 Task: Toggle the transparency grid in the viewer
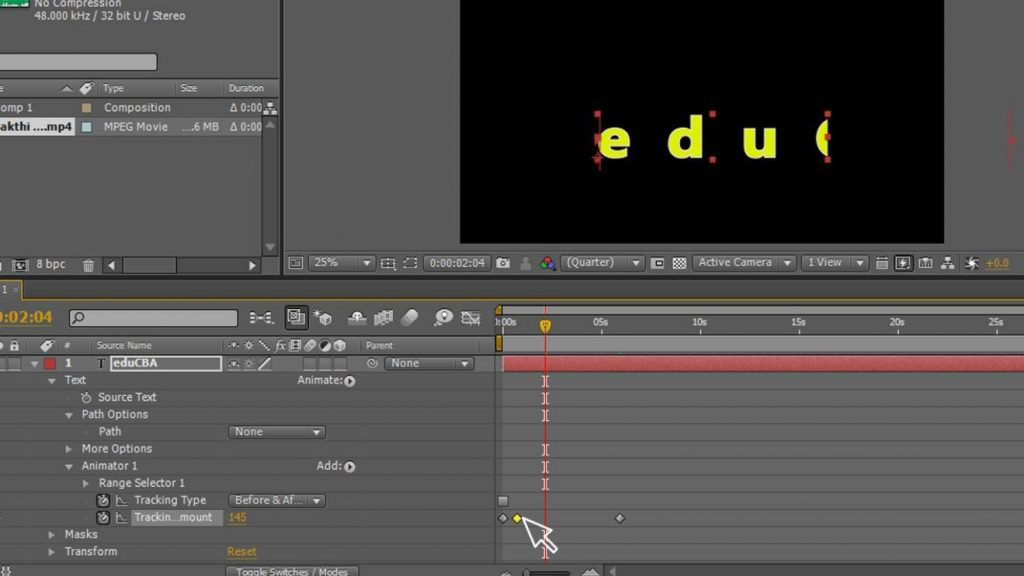pyautogui.click(x=681, y=262)
